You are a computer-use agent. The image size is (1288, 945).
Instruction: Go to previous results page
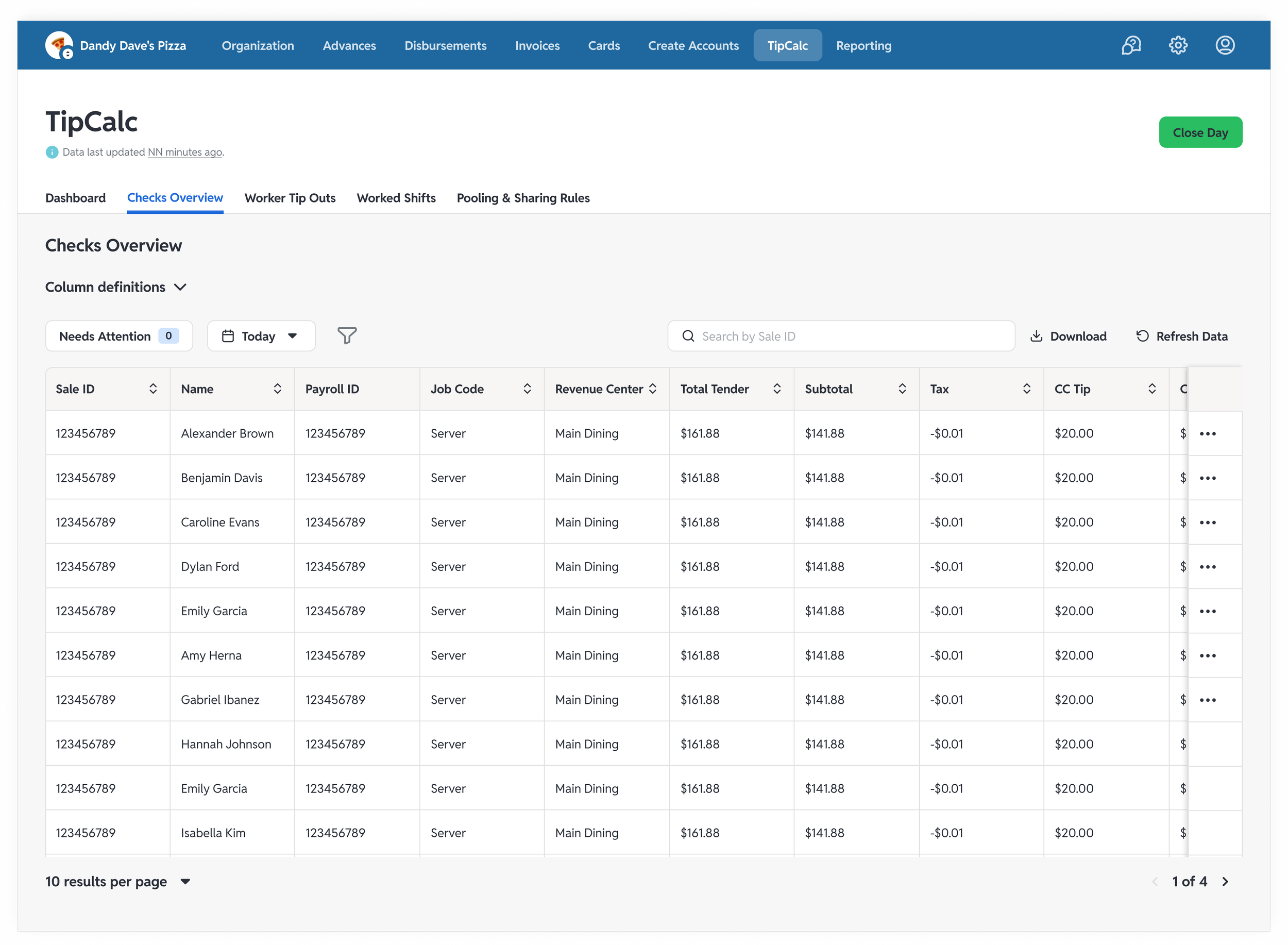(x=1155, y=882)
